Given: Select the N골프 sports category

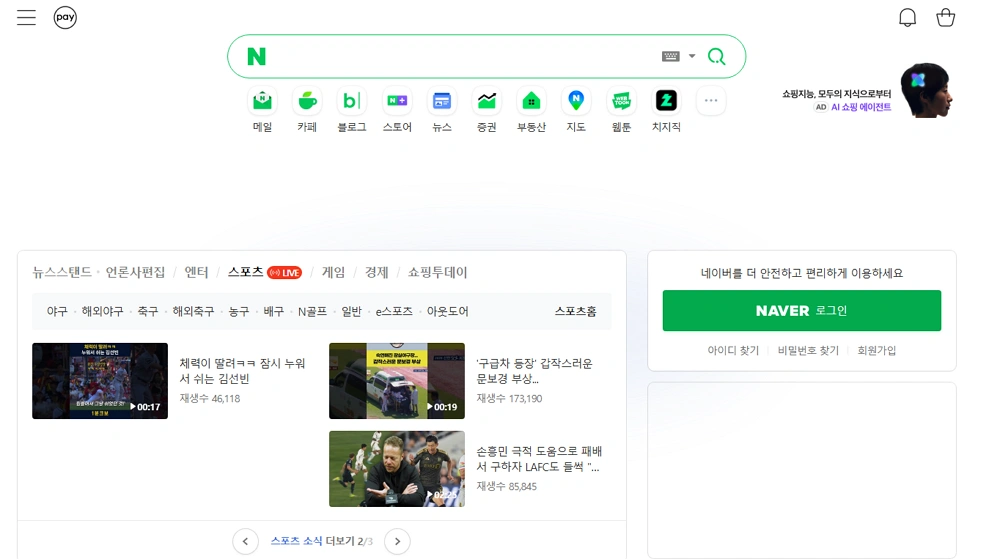Looking at the screenshot, I should pyautogui.click(x=312, y=311).
